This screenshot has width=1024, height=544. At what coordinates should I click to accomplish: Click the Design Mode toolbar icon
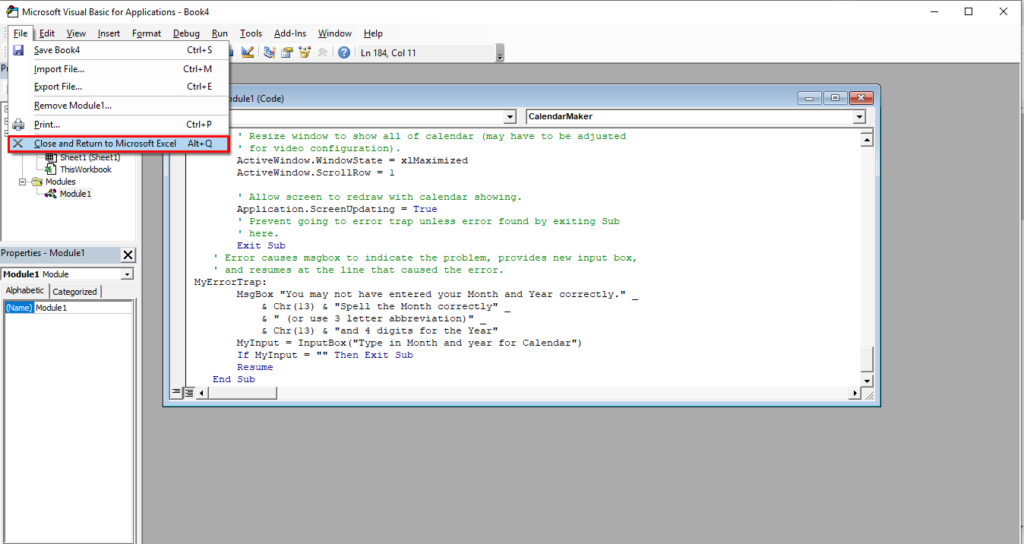point(248,53)
